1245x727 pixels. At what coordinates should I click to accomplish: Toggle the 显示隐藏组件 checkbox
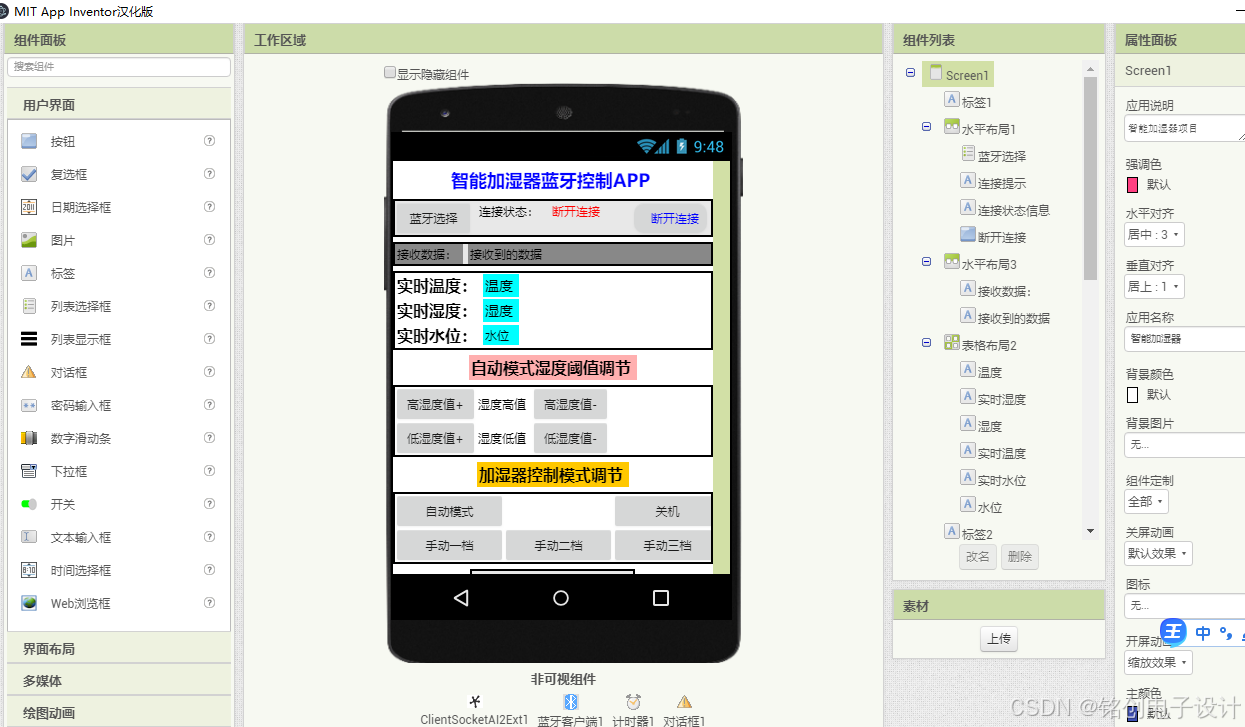click(390, 73)
